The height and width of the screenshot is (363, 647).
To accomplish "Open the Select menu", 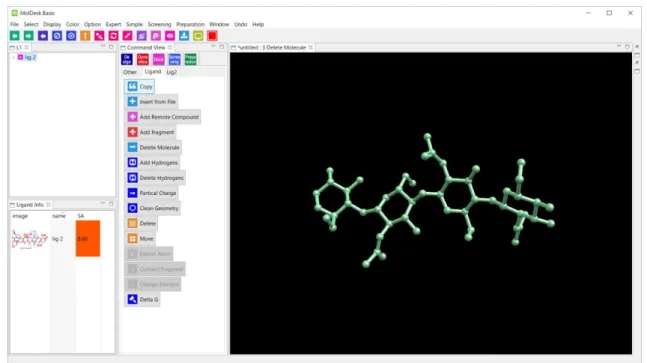I will pyautogui.click(x=31, y=24).
